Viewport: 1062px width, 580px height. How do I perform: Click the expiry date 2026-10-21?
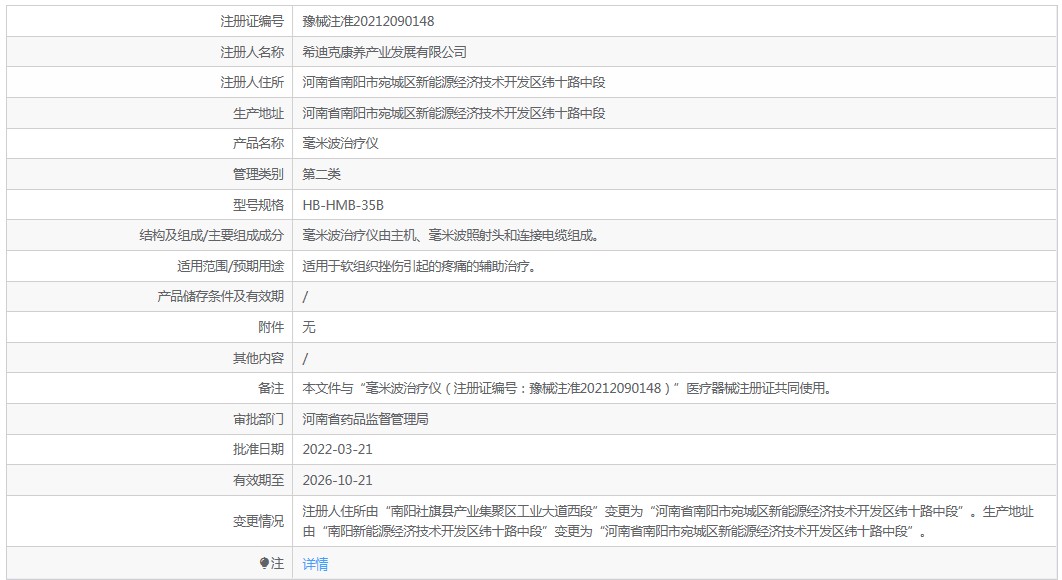337,480
